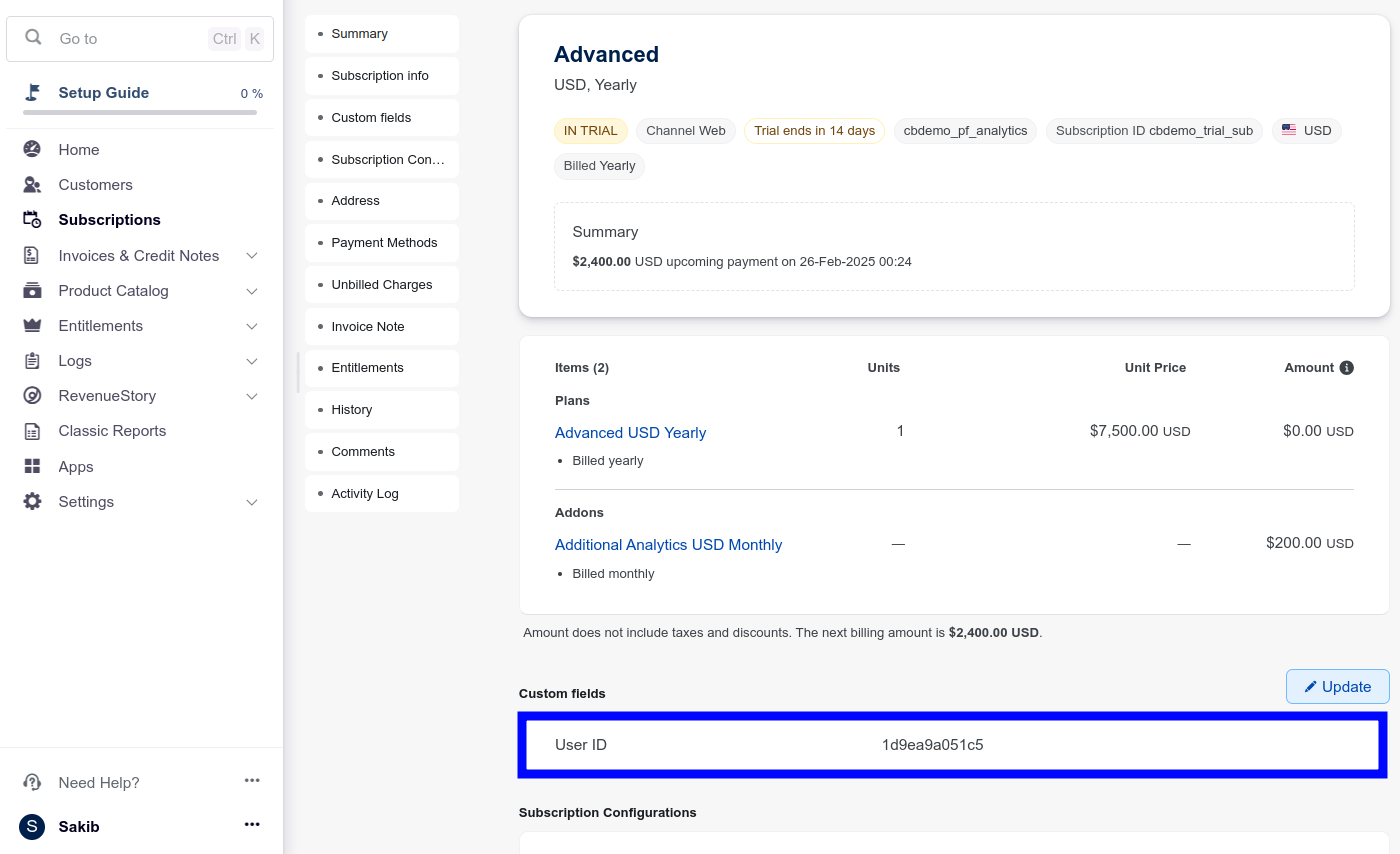This screenshot has width=1400, height=854.
Task: Open Additional Analytics USD Monthly addon link
Action: point(668,545)
